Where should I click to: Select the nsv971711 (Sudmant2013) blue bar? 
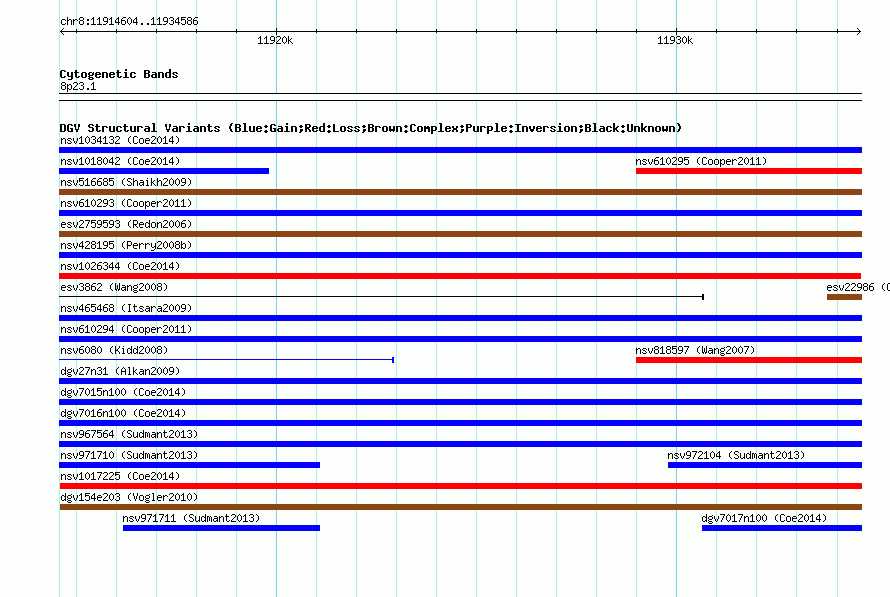tap(221, 528)
